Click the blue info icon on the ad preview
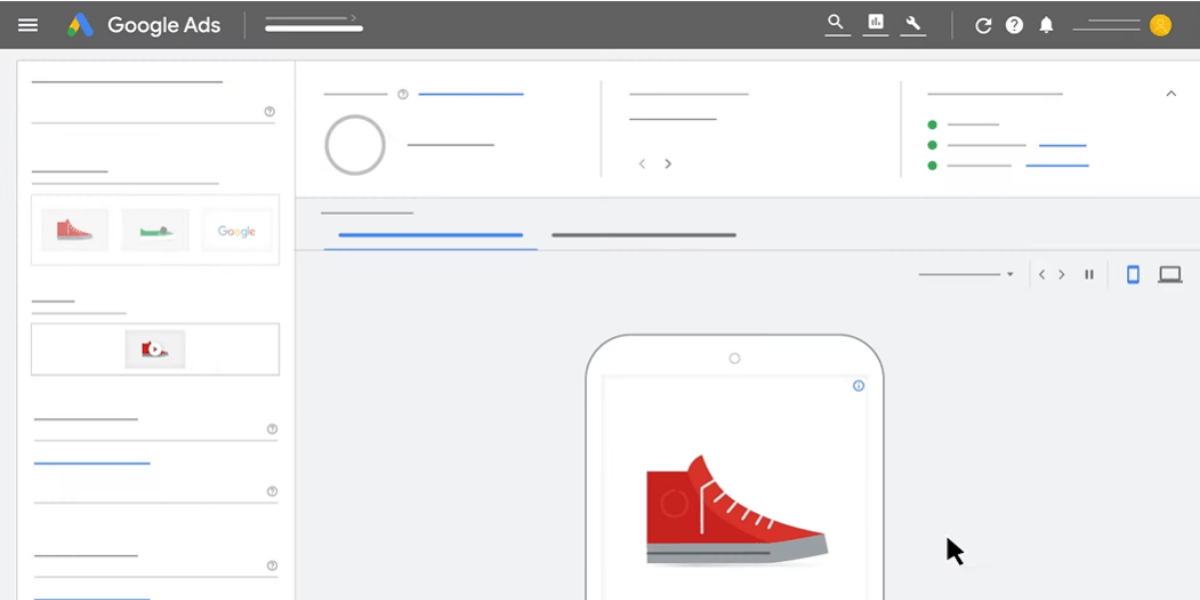The image size is (1200, 600). 857,386
